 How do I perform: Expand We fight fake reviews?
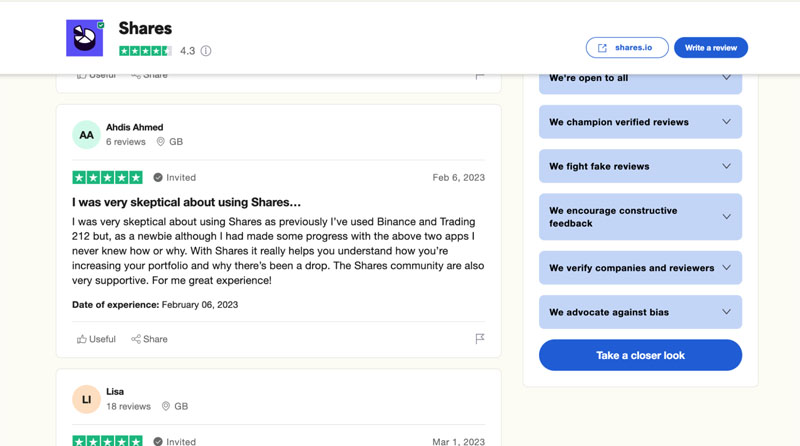(x=640, y=166)
